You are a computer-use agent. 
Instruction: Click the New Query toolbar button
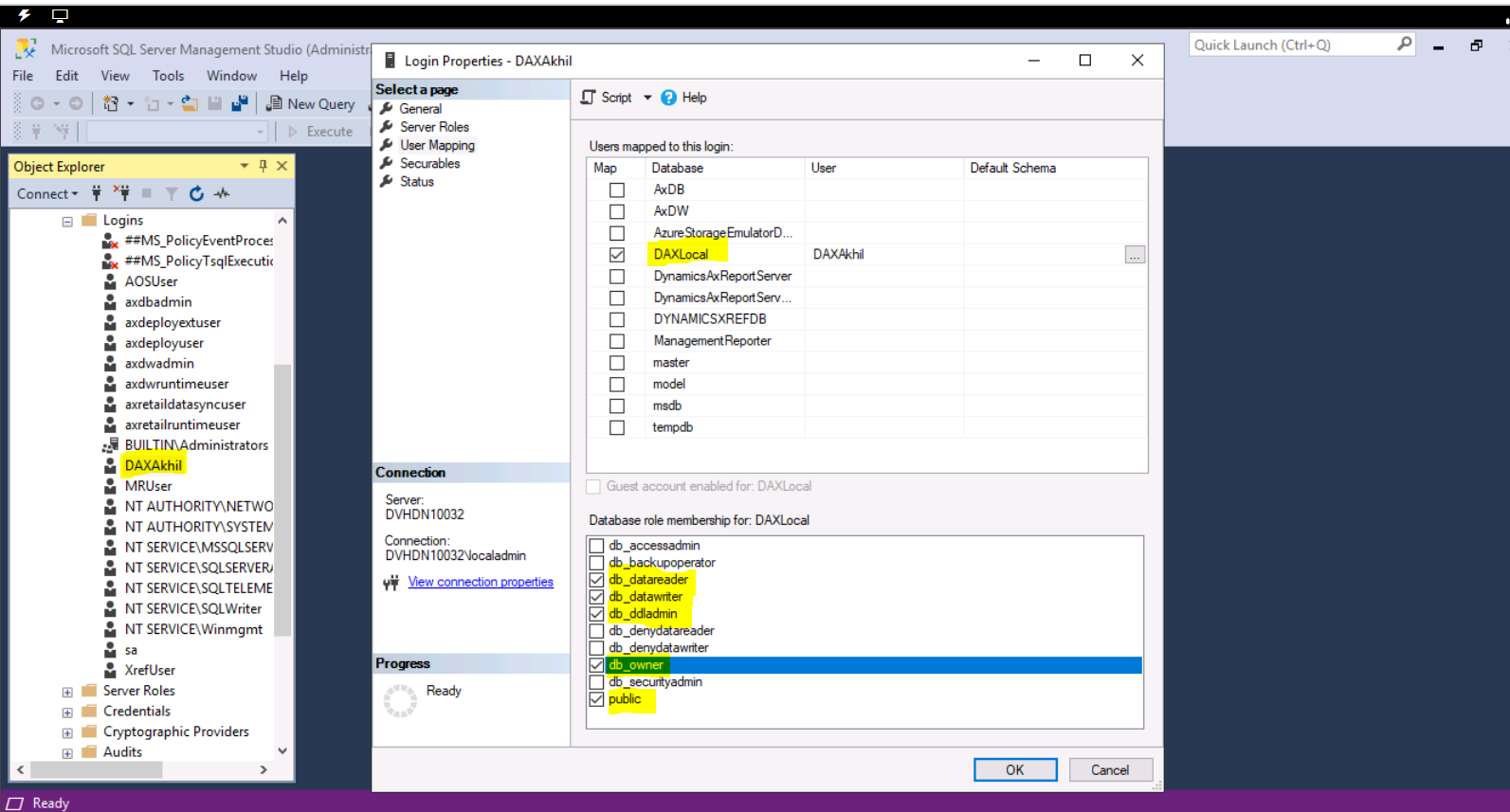coord(311,103)
